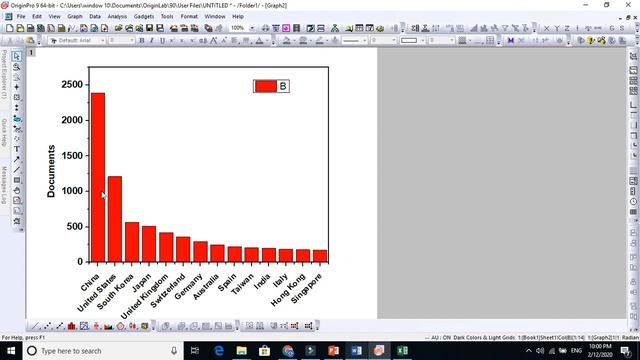The height and width of the screenshot is (360, 640).
Task: Open the Edit menu
Action: [37, 17]
